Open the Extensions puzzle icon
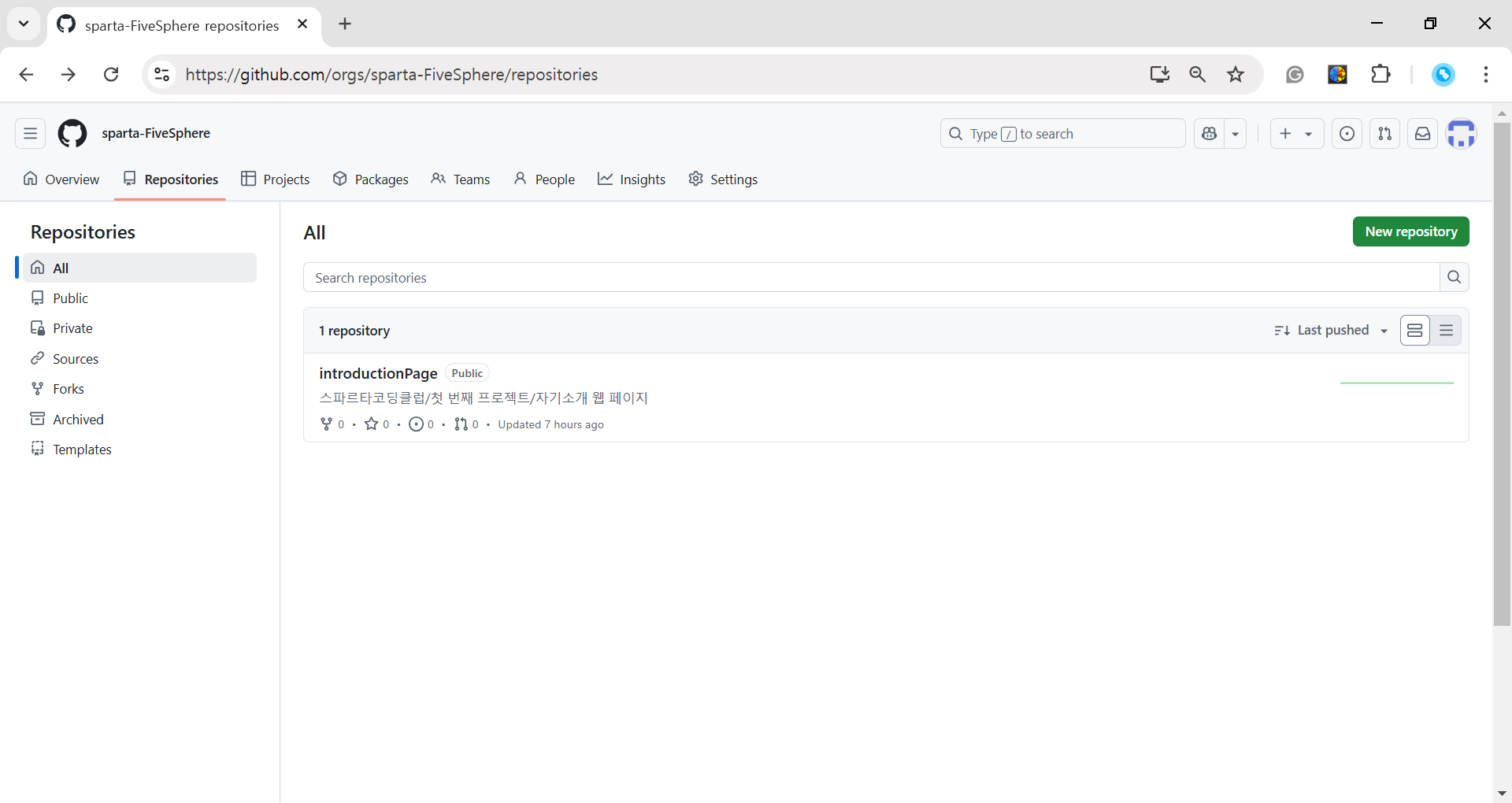 point(1380,75)
